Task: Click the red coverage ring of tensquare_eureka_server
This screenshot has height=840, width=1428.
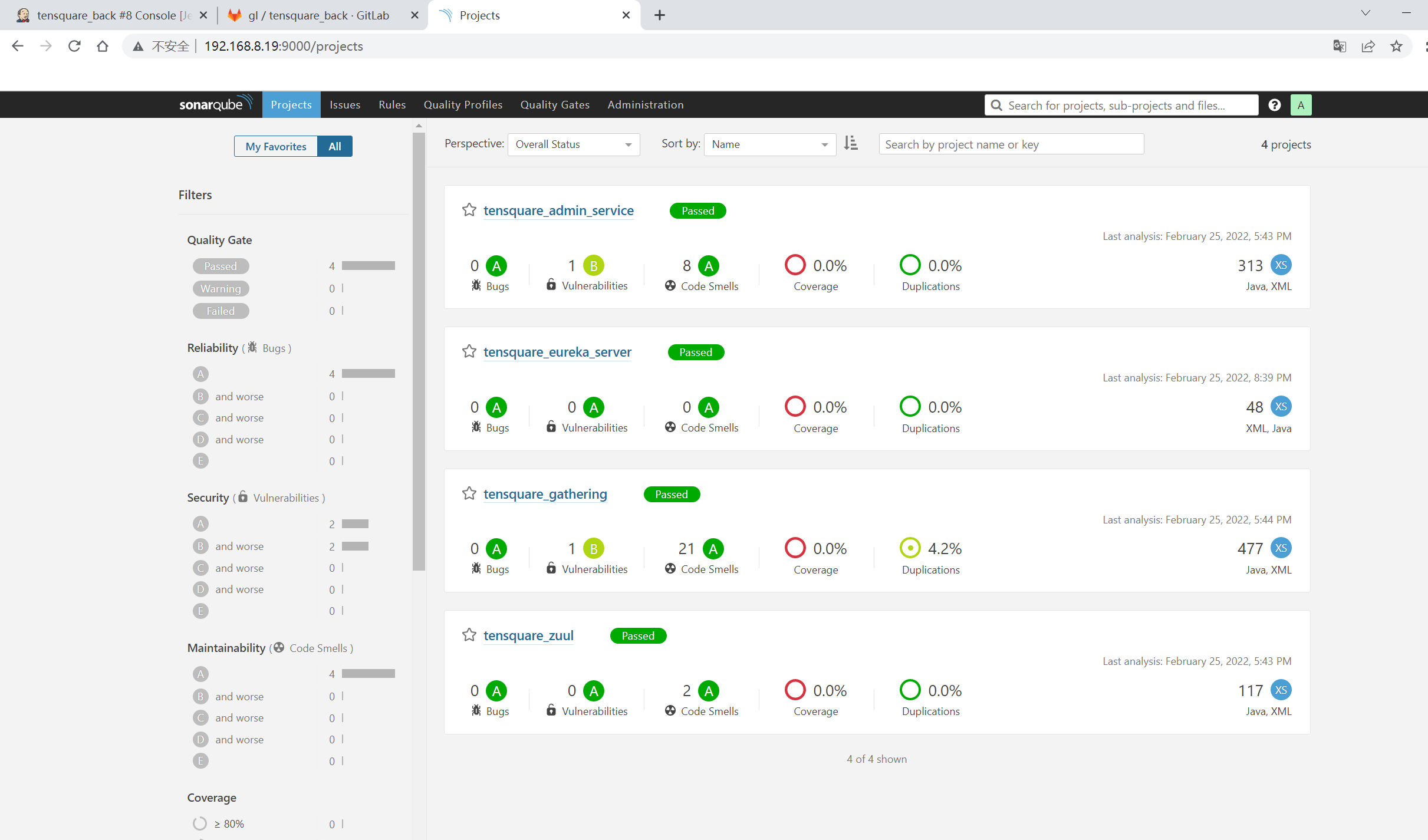Action: [795, 406]
